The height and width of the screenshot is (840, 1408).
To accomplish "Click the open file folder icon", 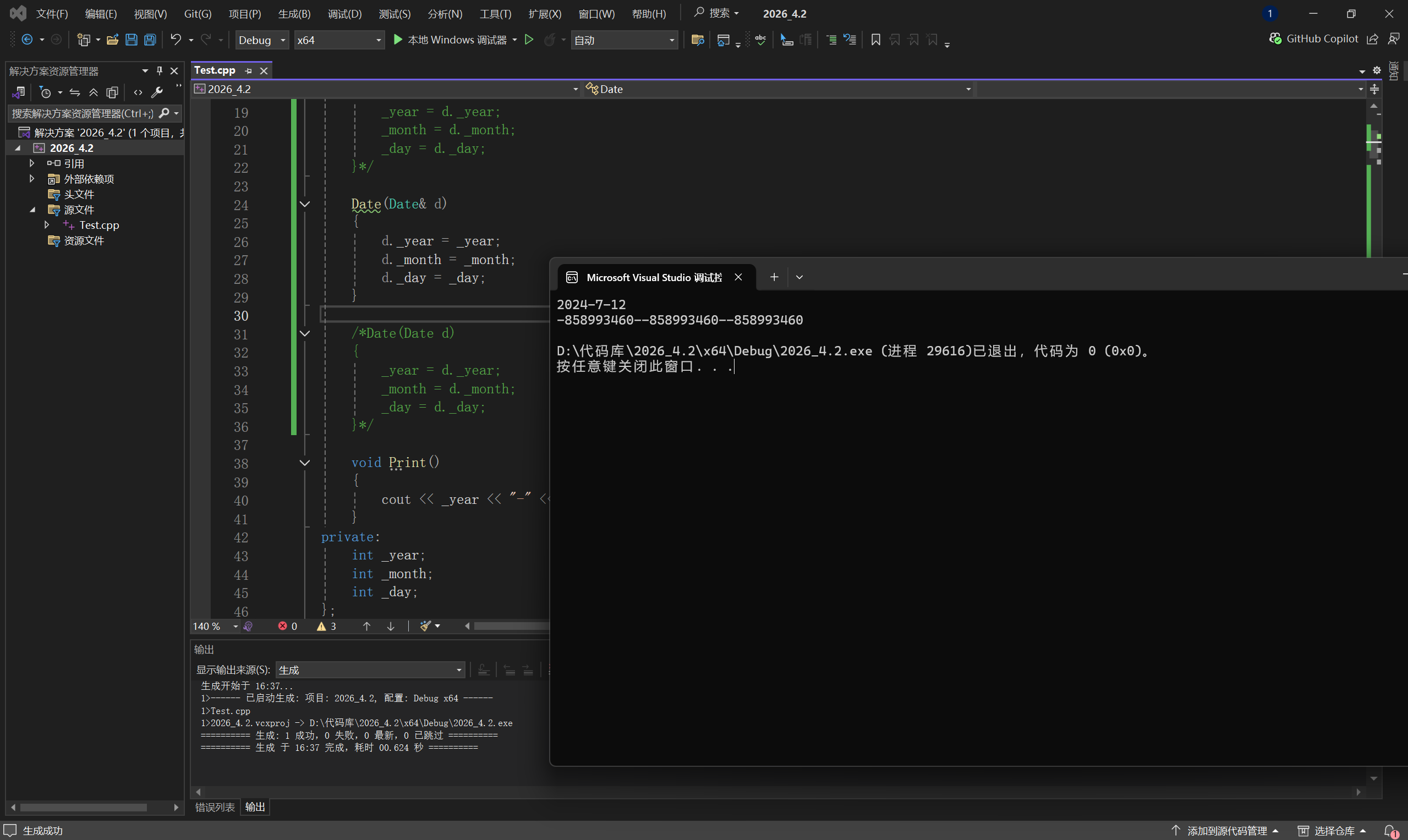I will [112, 40].
